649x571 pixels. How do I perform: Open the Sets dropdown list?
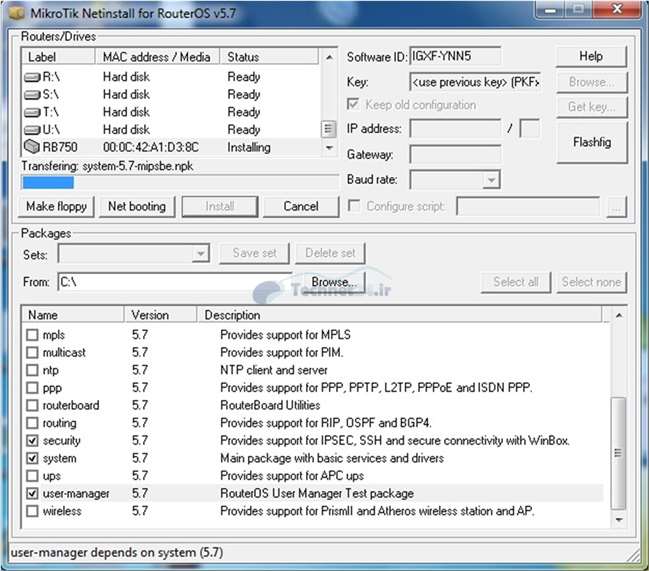pyautogui.click(x=200, y=253)
